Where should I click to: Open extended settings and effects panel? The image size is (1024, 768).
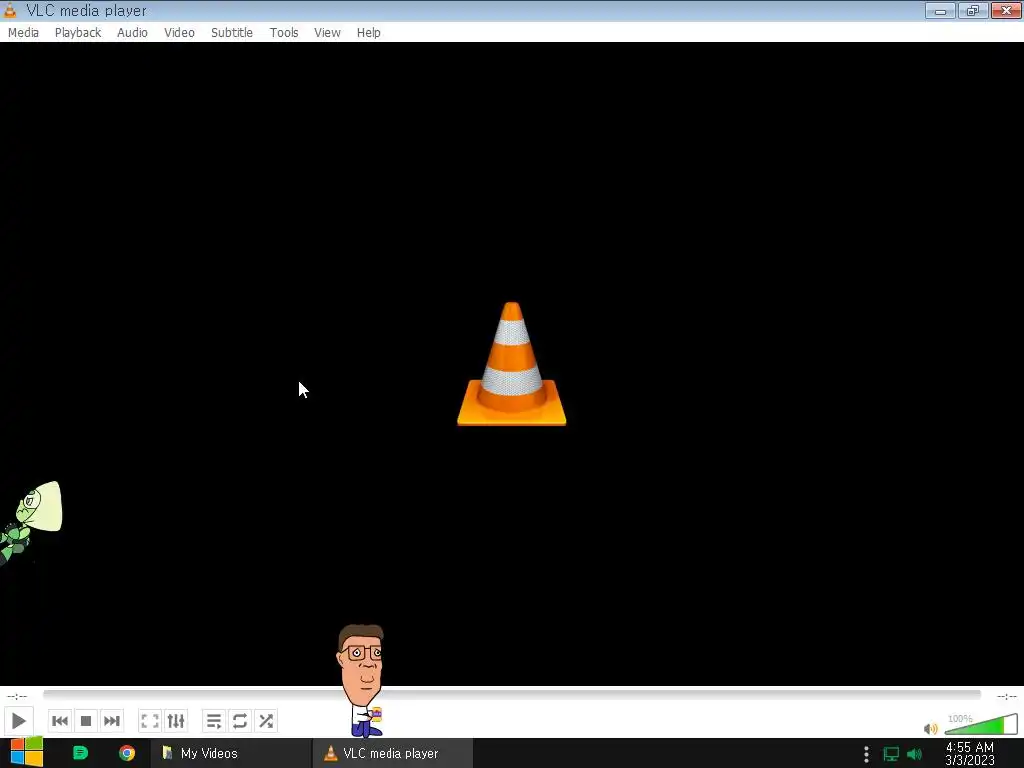[176, 721]
